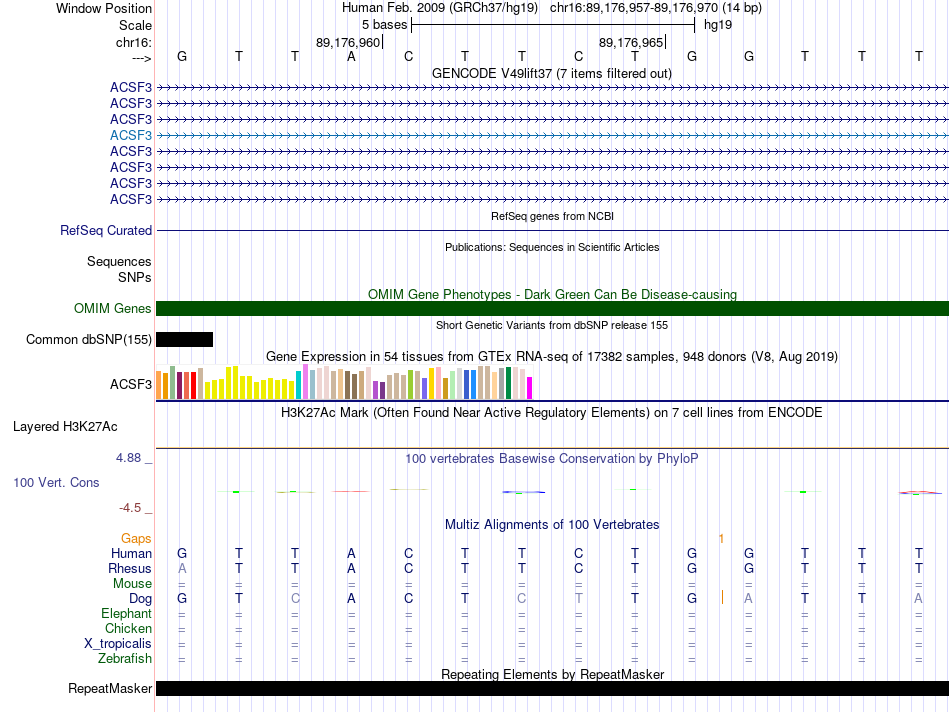Image resolution: width=950 pixels, height=712 pixels.
Task: Click the dark green bar in GTEx chart
Action: click(x=509, y=383)
